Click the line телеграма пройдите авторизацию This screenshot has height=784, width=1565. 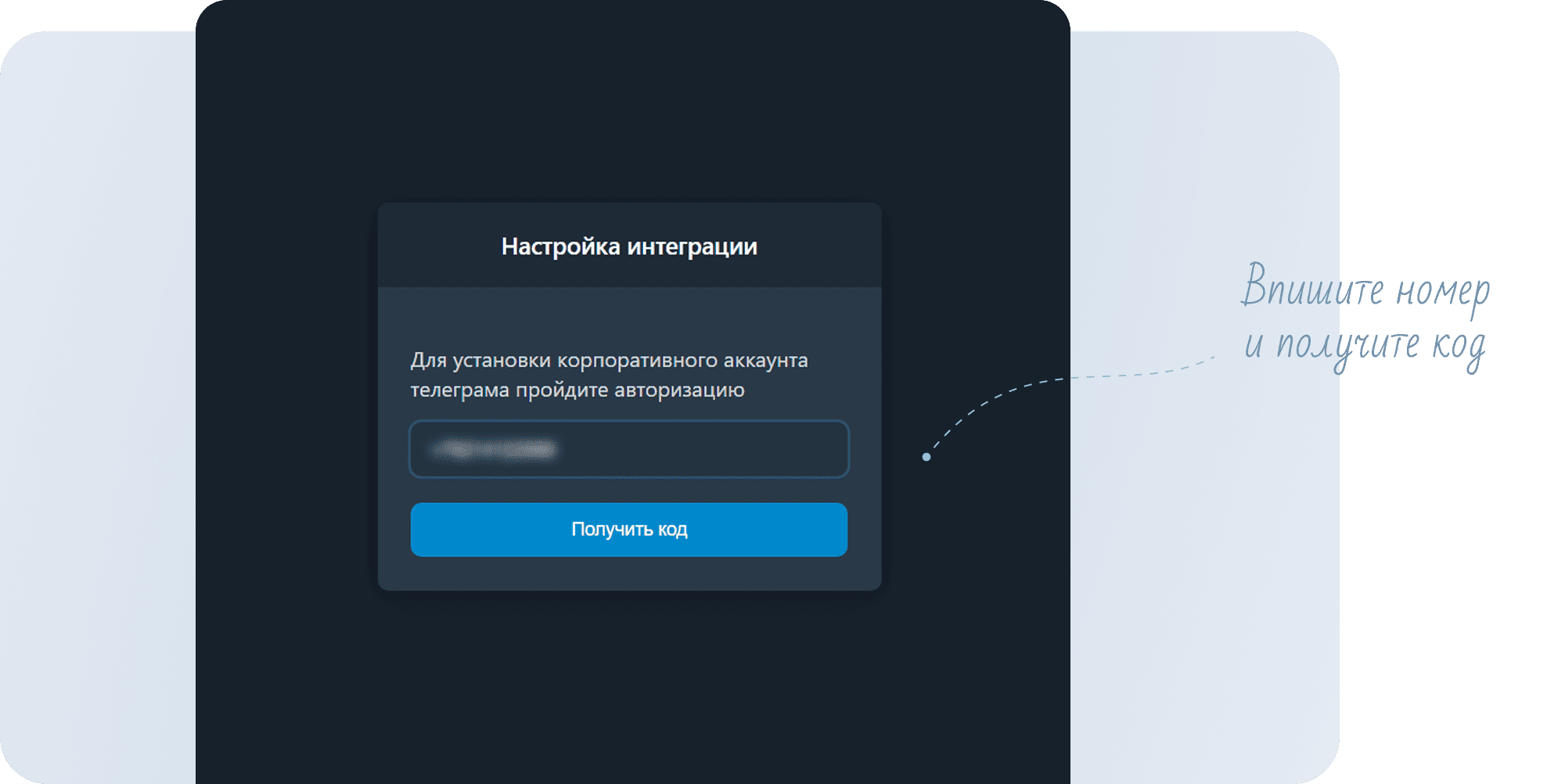pos(577,390)
